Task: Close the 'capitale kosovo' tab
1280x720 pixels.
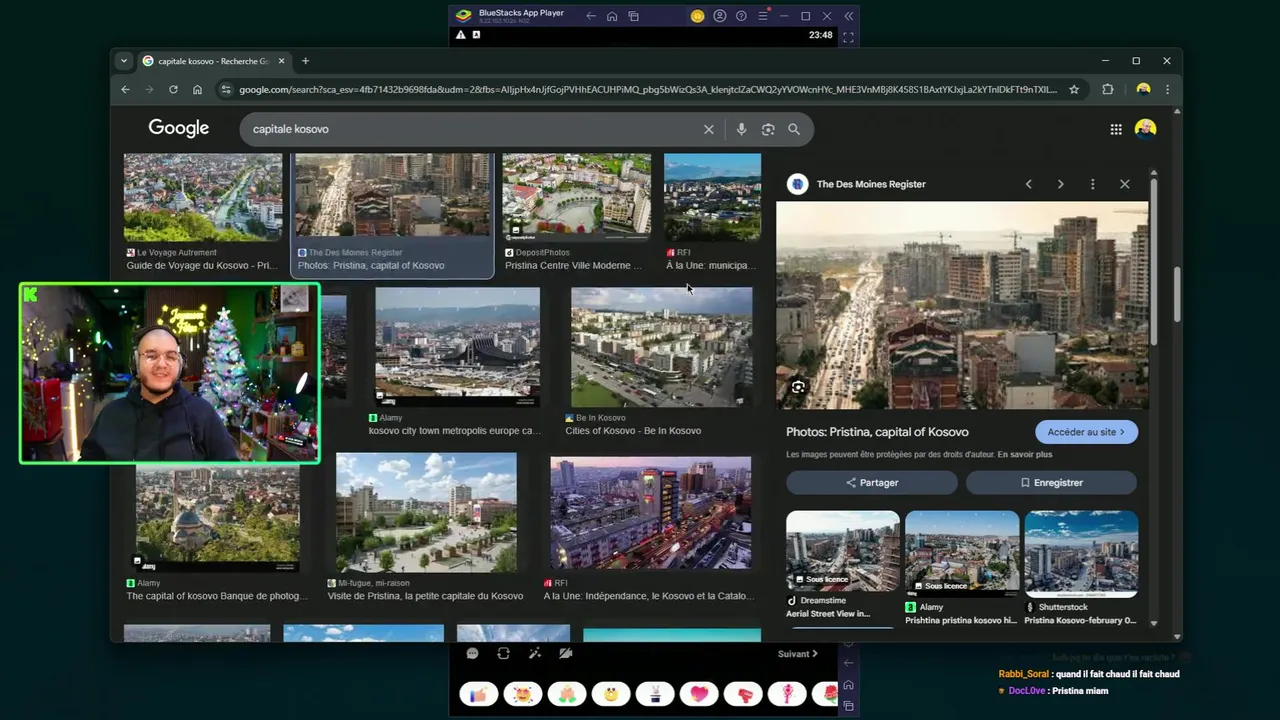Action: [x=281, y=61]
